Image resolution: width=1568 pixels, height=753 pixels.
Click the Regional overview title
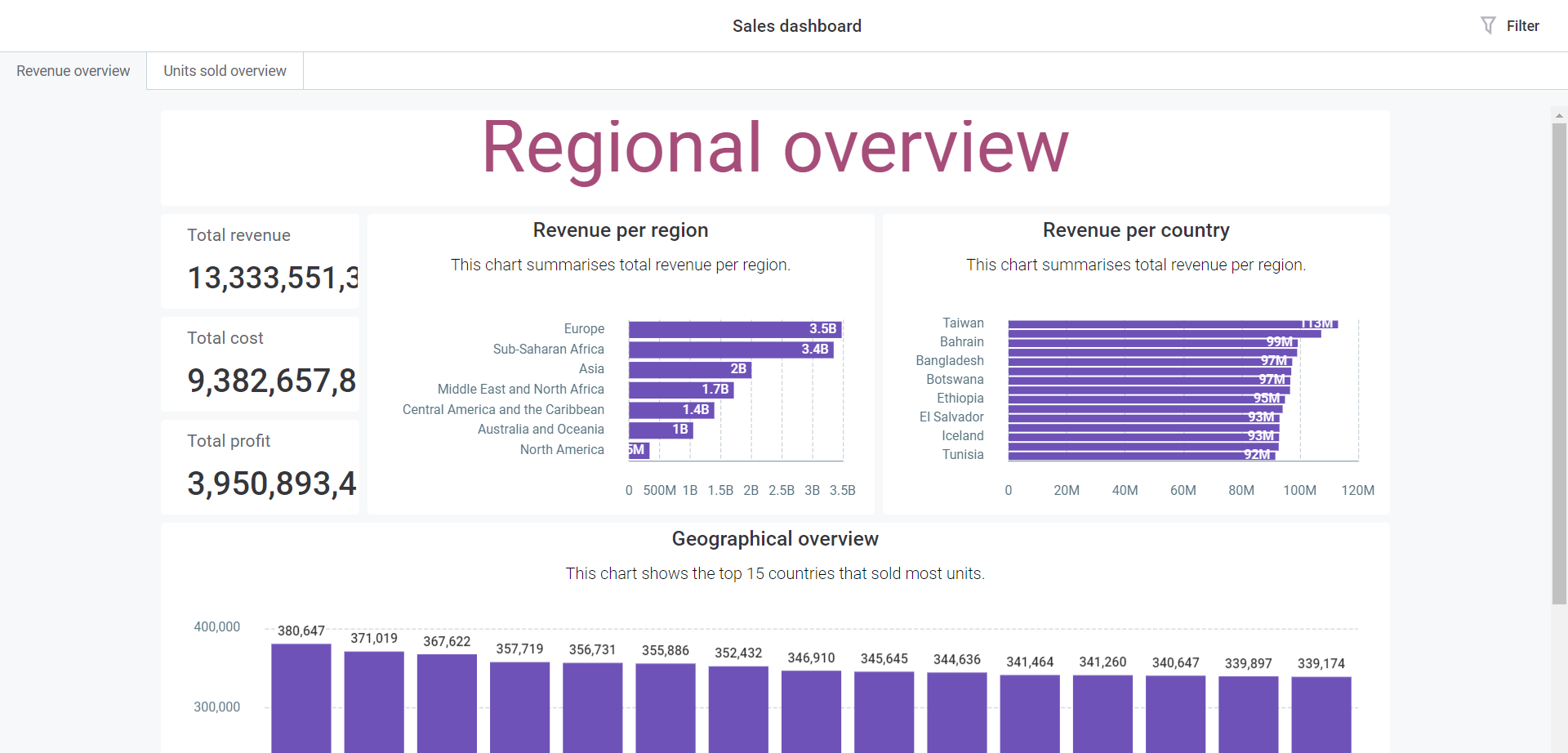tap(774, 149)
